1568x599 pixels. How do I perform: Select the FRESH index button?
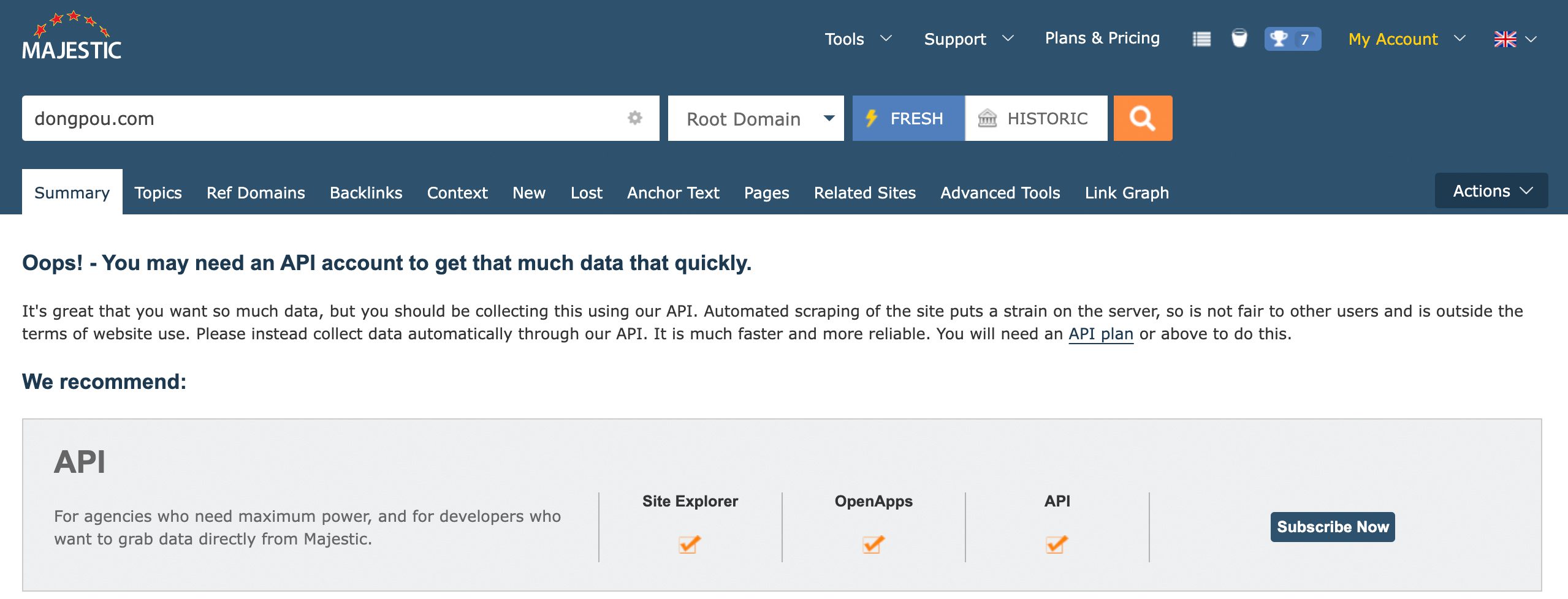[x=907, y=118]
